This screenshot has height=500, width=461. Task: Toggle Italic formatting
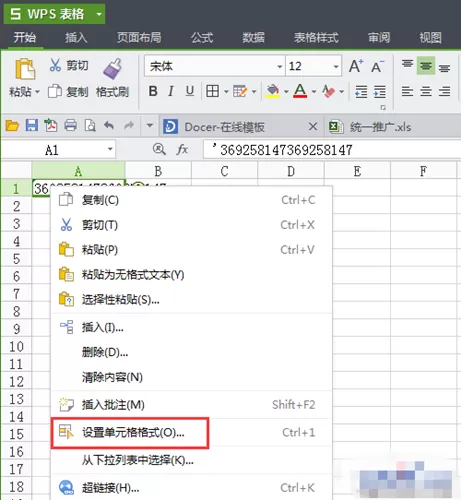coord(171,91)
